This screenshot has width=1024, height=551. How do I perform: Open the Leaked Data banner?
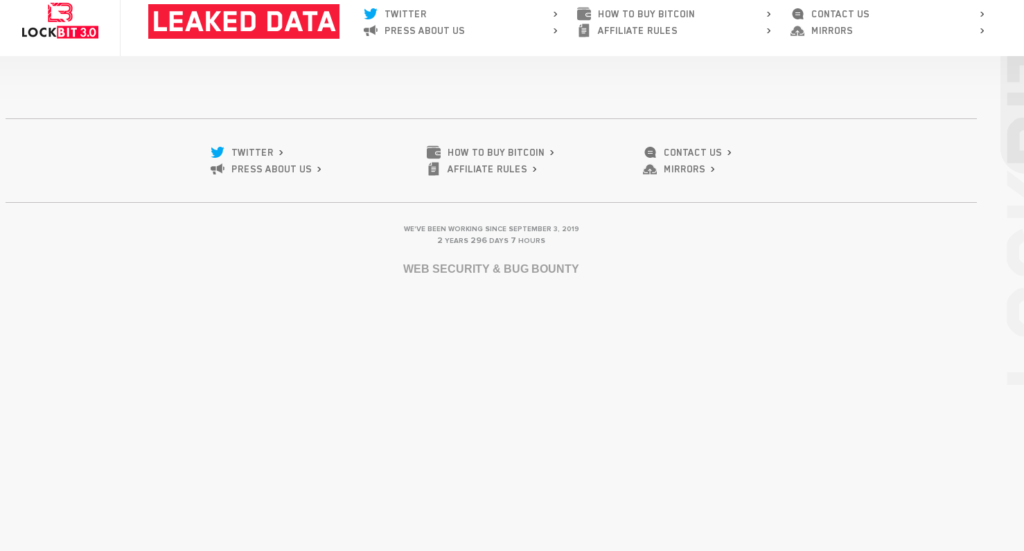click(244, 22)
